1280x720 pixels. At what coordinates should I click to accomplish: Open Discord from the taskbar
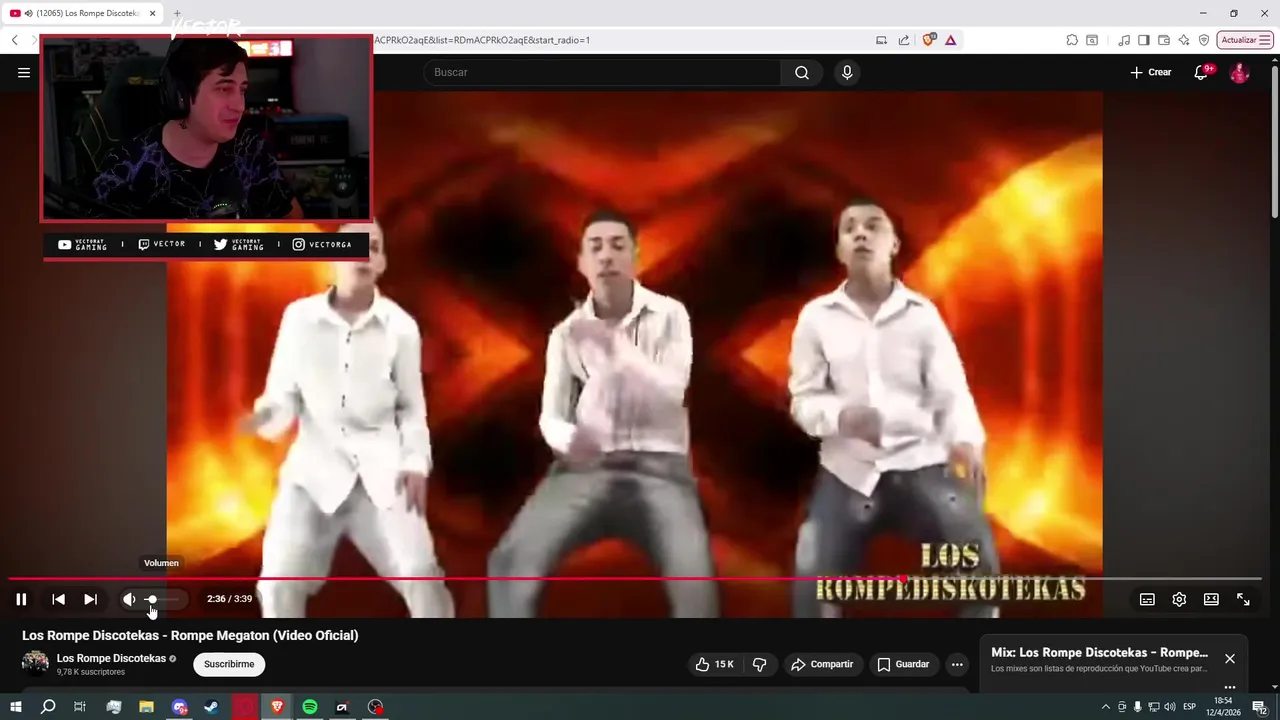point(179,707)
